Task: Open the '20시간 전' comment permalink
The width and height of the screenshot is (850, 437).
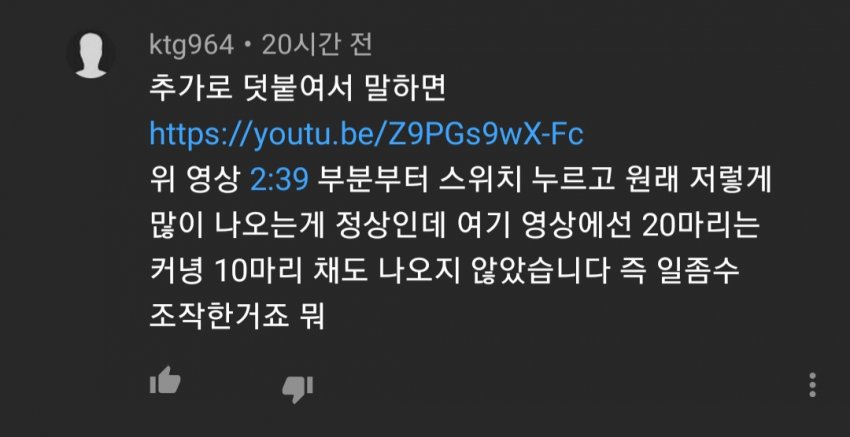Action: click(x=317, y=46)
